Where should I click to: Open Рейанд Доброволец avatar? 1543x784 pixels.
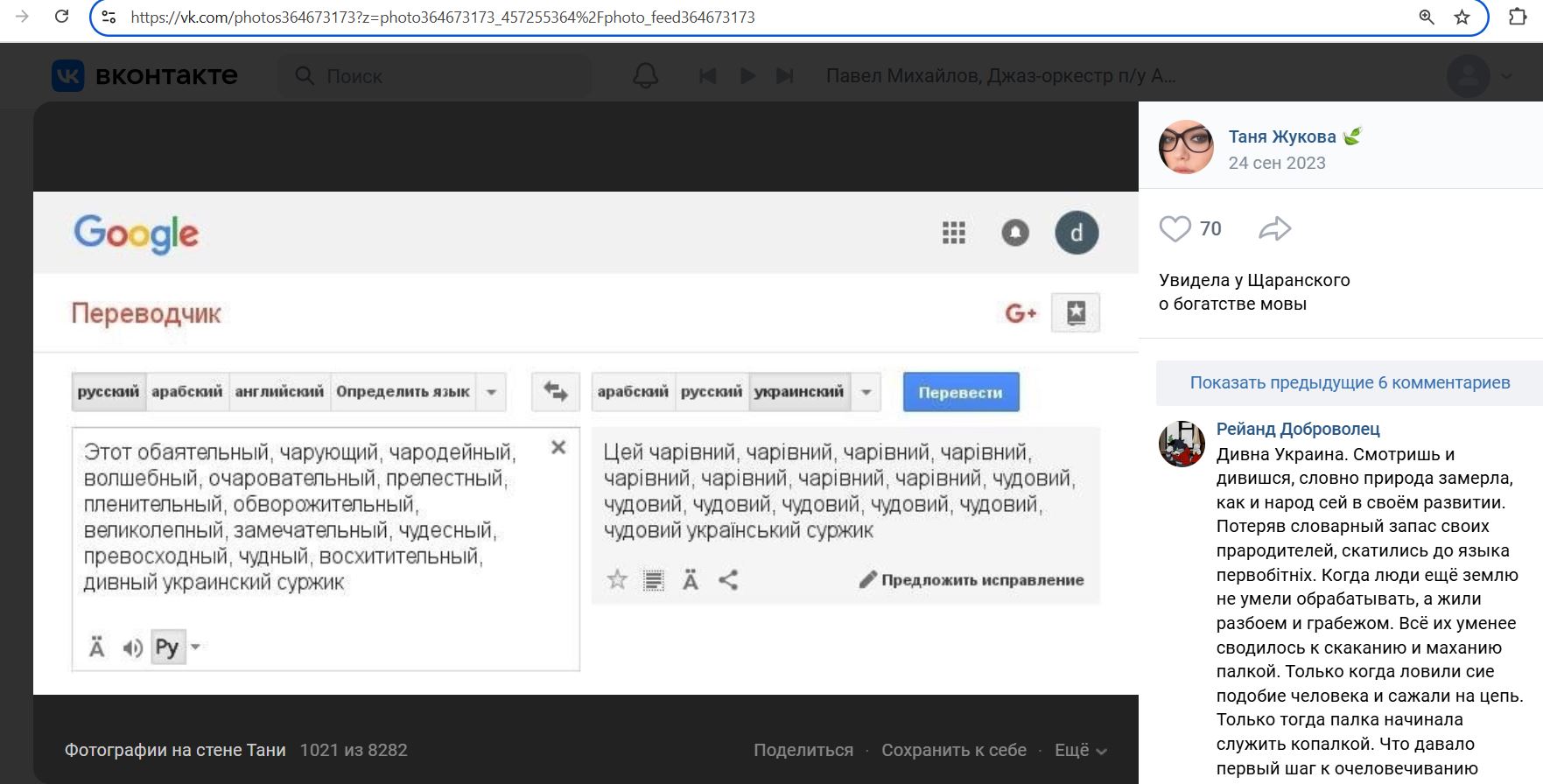pos(1182,444)
